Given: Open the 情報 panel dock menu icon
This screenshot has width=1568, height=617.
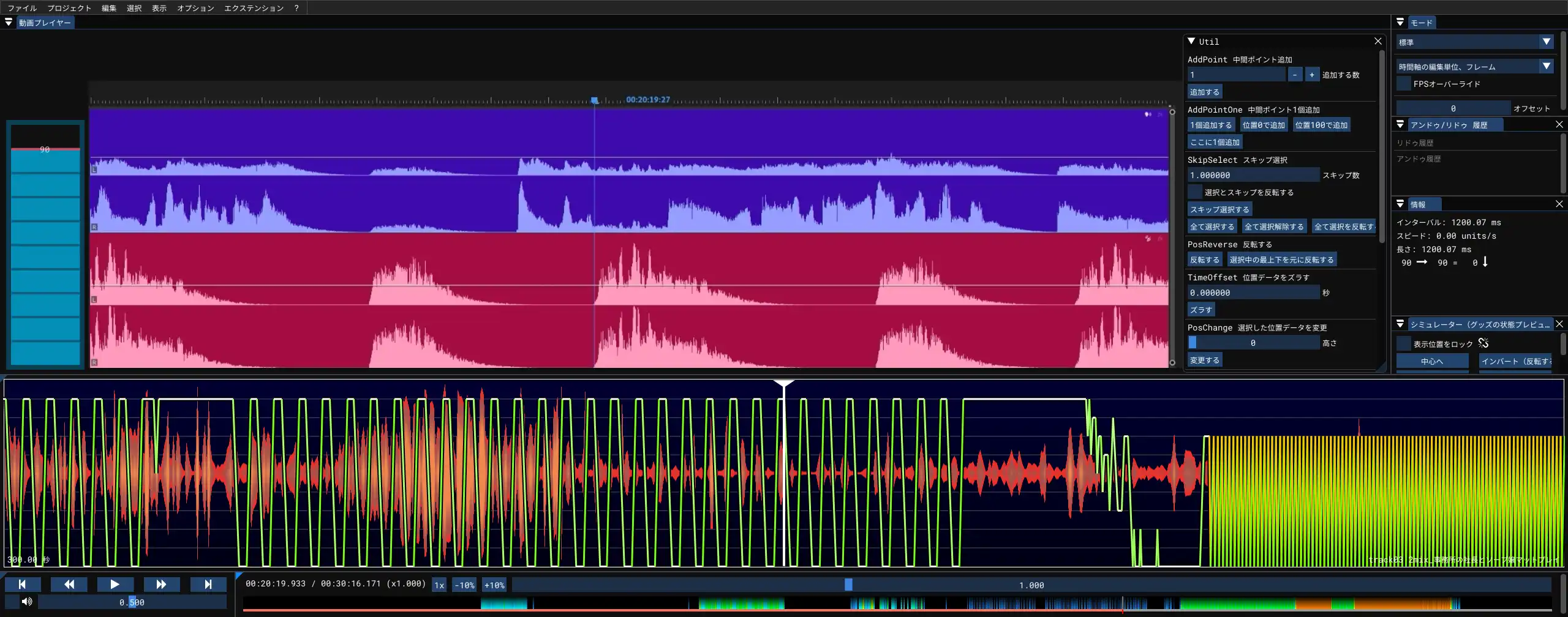Looking at the screenshot, I should [1400, 204].
